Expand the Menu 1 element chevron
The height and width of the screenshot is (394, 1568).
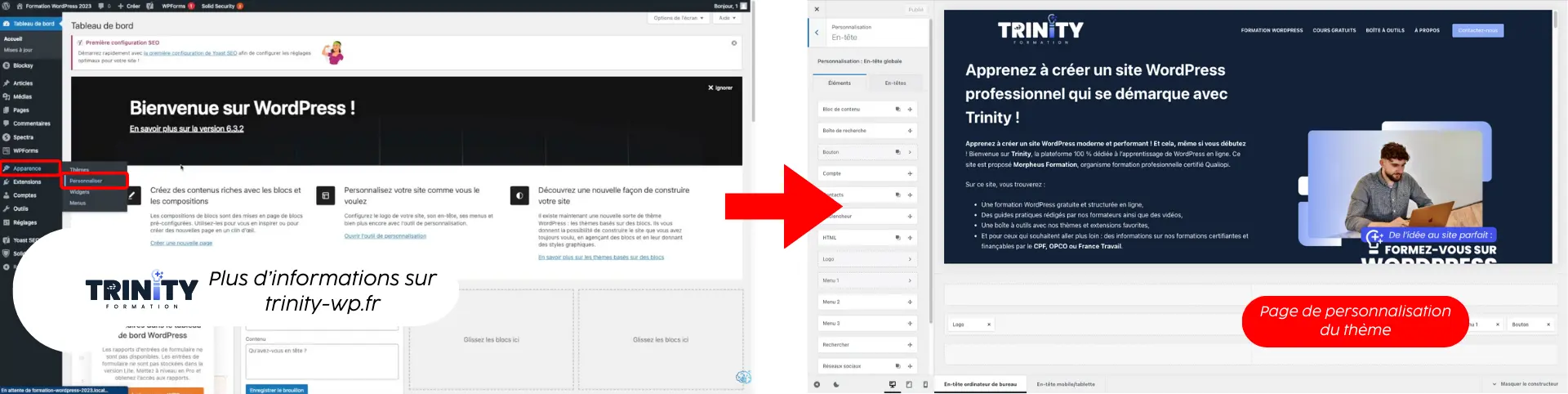pyautogui.click(x=910, y=280)
